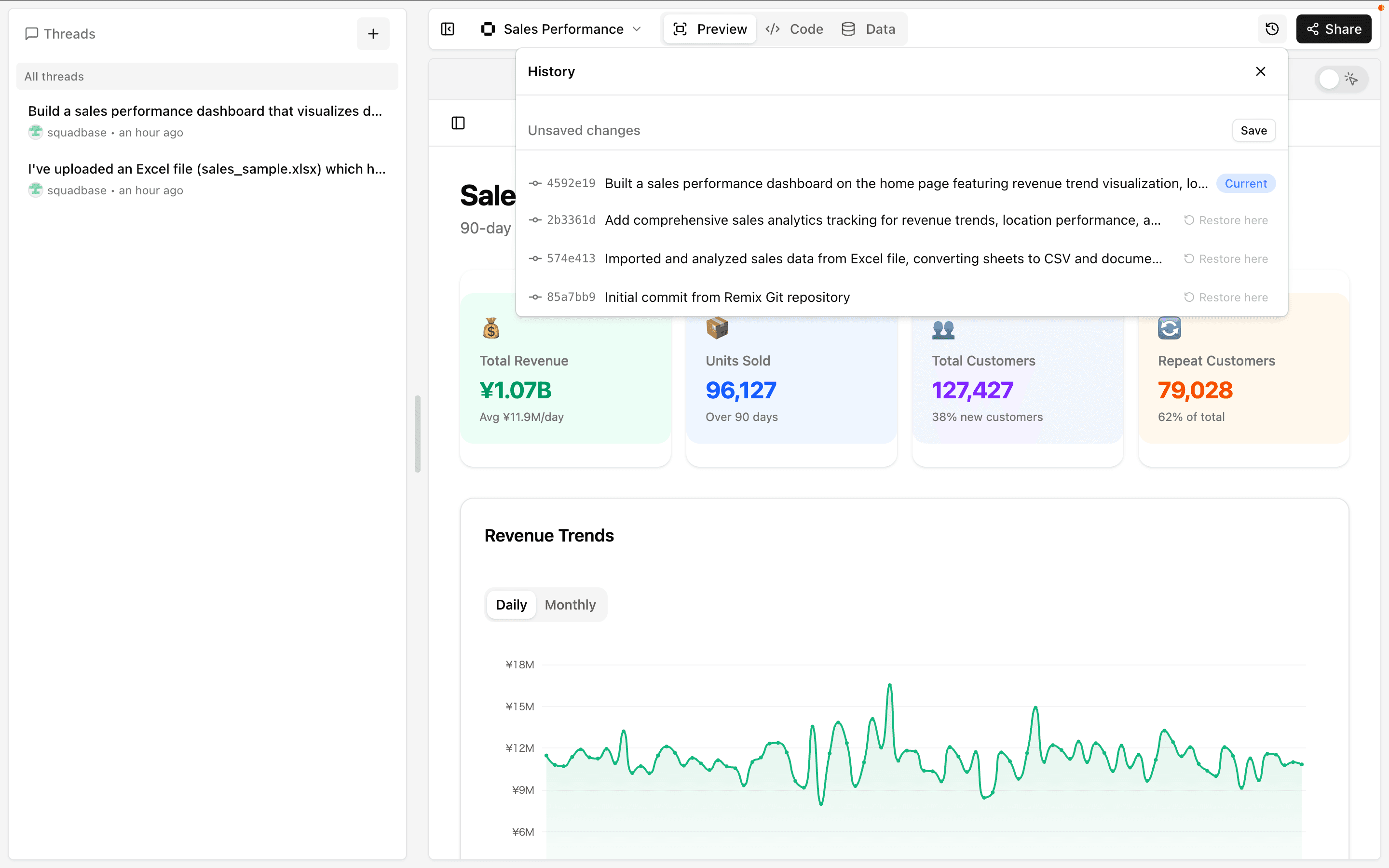Toggle the element selector switch
Screen dimensions: 1389x868
pyautogui.click(x=1340, y=79)
